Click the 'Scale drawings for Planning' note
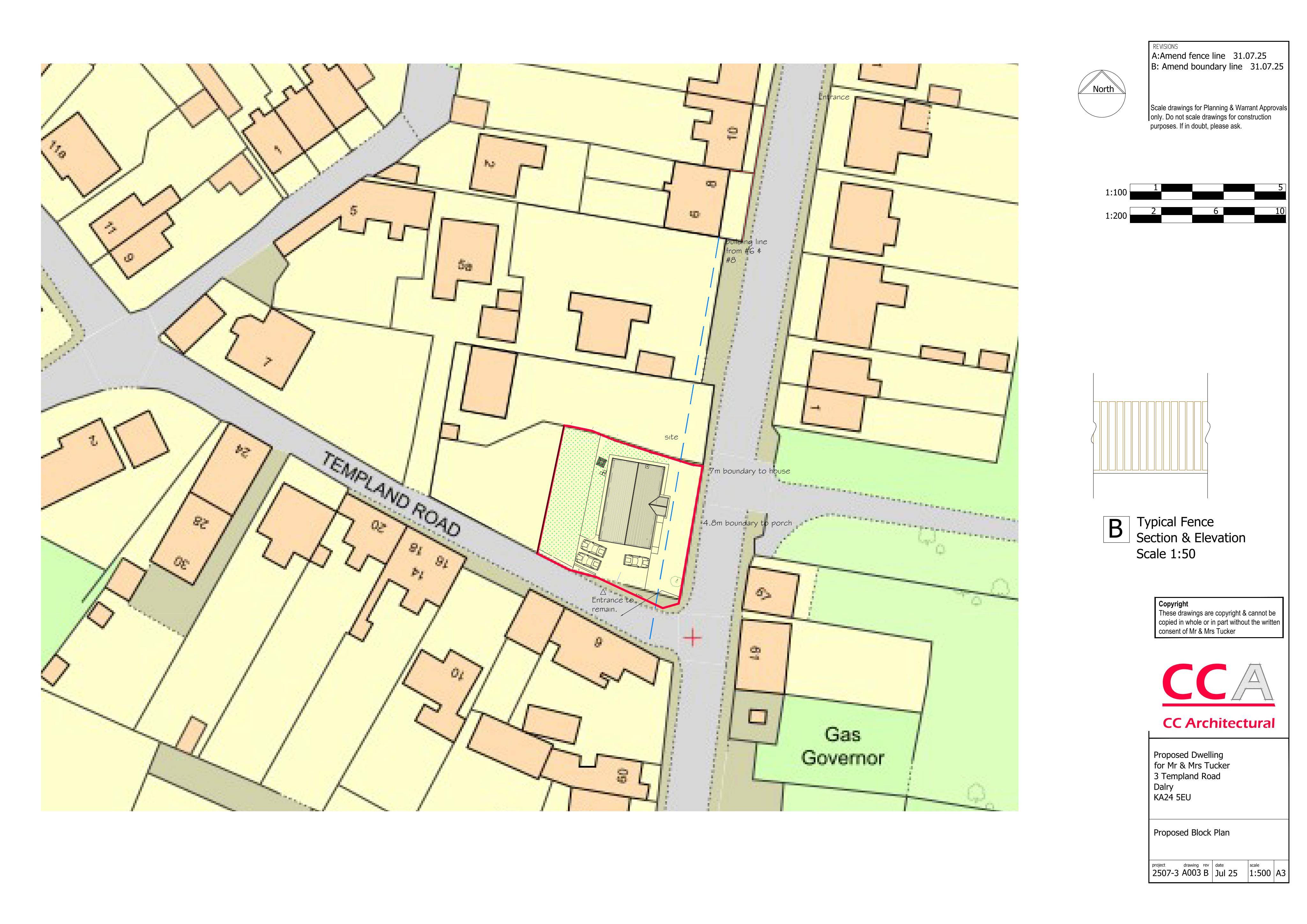1307x924 pixels. point(1218,117)
